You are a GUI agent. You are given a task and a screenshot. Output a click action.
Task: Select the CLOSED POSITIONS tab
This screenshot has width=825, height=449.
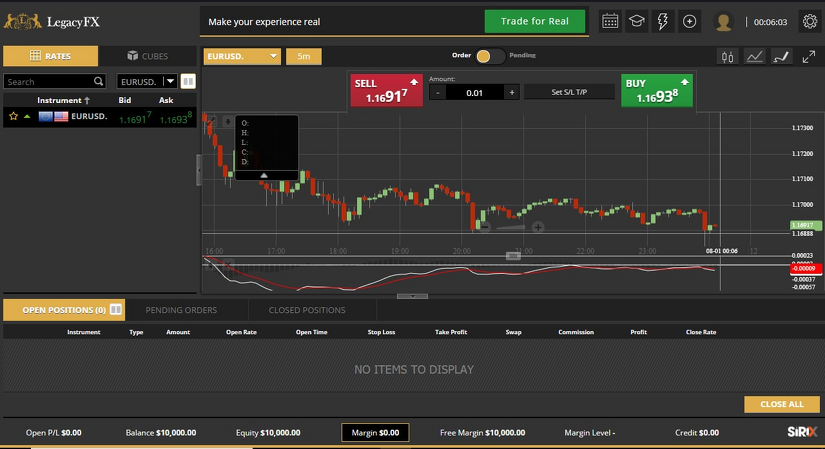tap(307, 310)
